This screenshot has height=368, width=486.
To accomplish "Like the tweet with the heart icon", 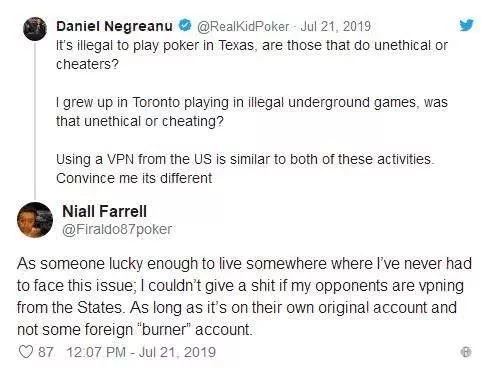I will [26, 352].
